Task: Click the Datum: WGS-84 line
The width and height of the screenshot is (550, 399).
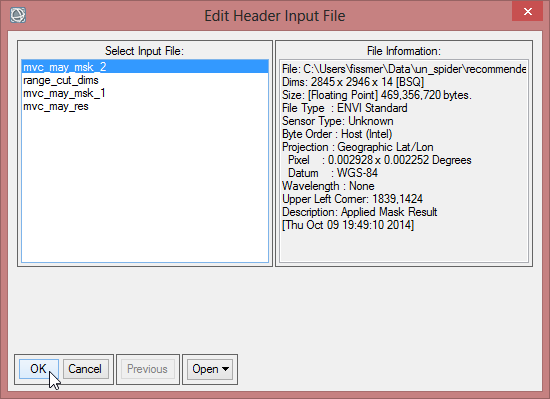Action: coord(333,173)
